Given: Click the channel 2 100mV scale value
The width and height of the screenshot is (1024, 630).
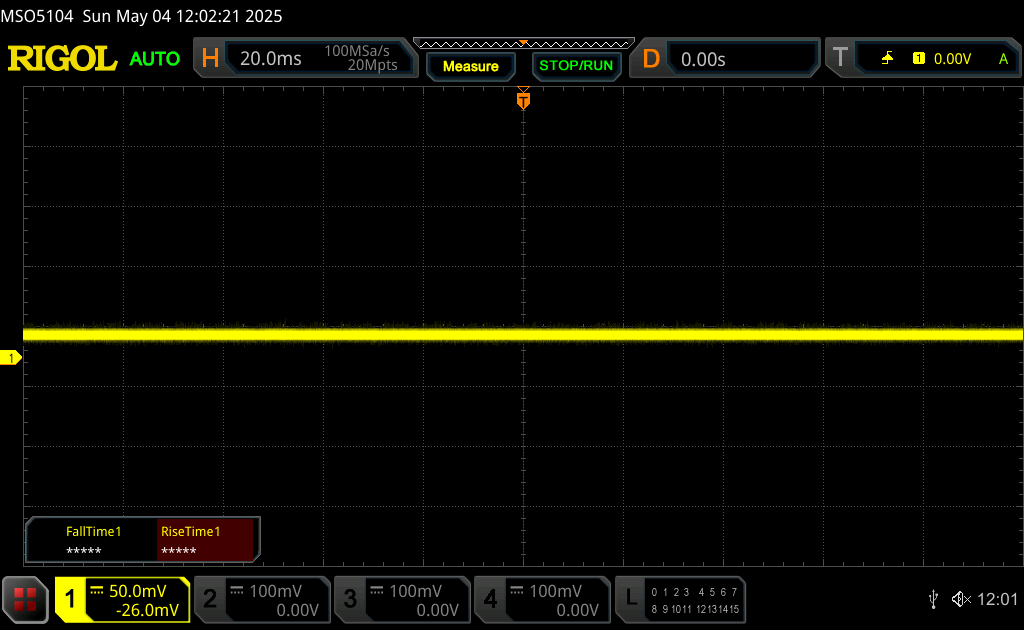Looking at the screenshot, I should [x=276, y=591].
